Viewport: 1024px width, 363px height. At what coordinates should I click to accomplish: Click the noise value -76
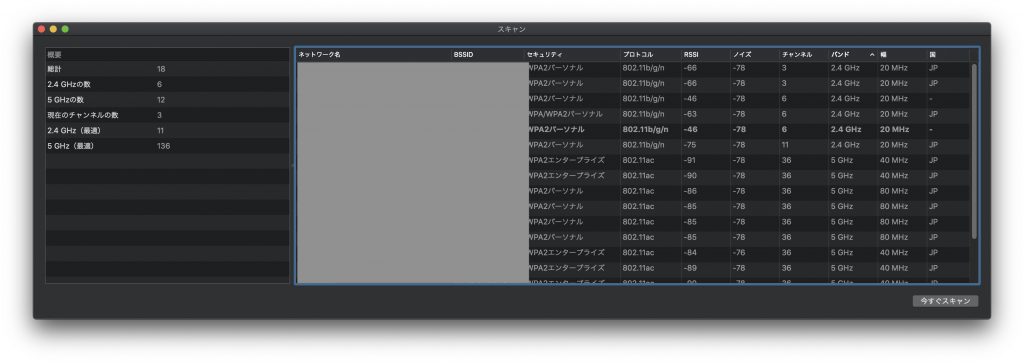(739, 252)
